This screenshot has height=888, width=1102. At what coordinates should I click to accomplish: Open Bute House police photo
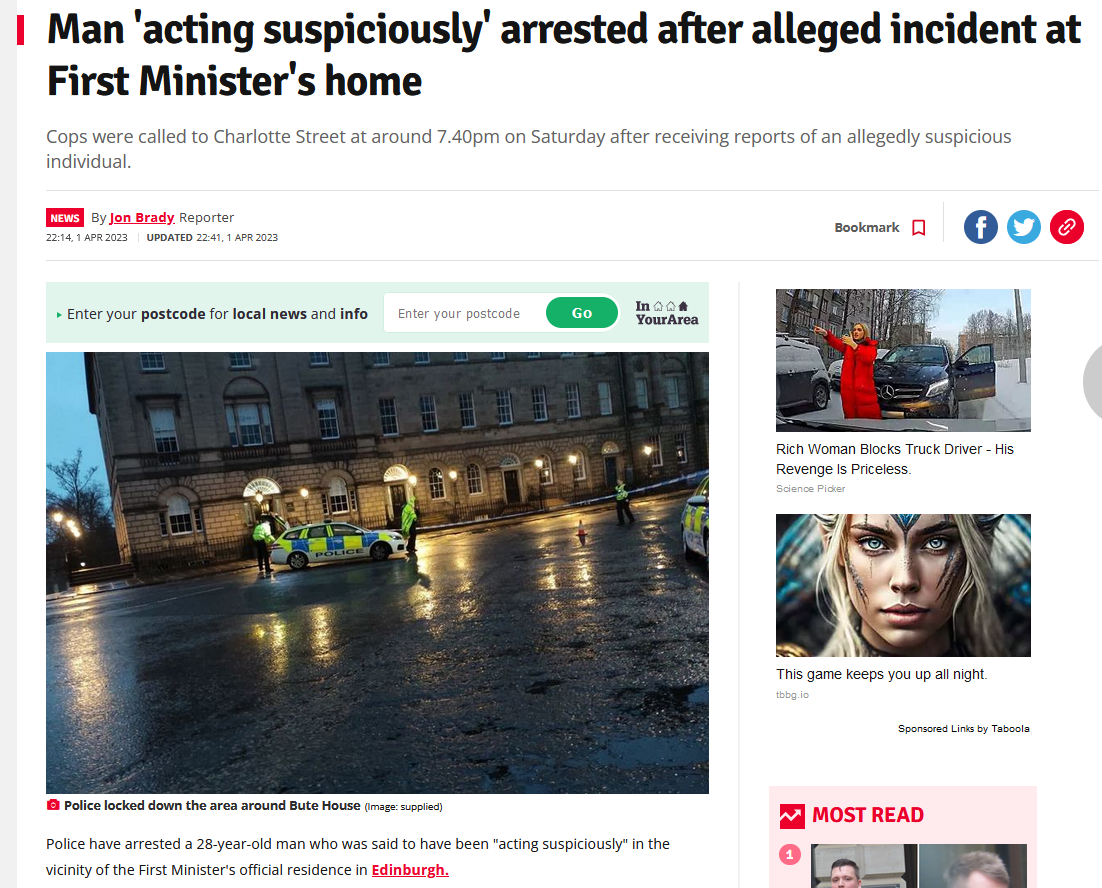coord(377,573)
